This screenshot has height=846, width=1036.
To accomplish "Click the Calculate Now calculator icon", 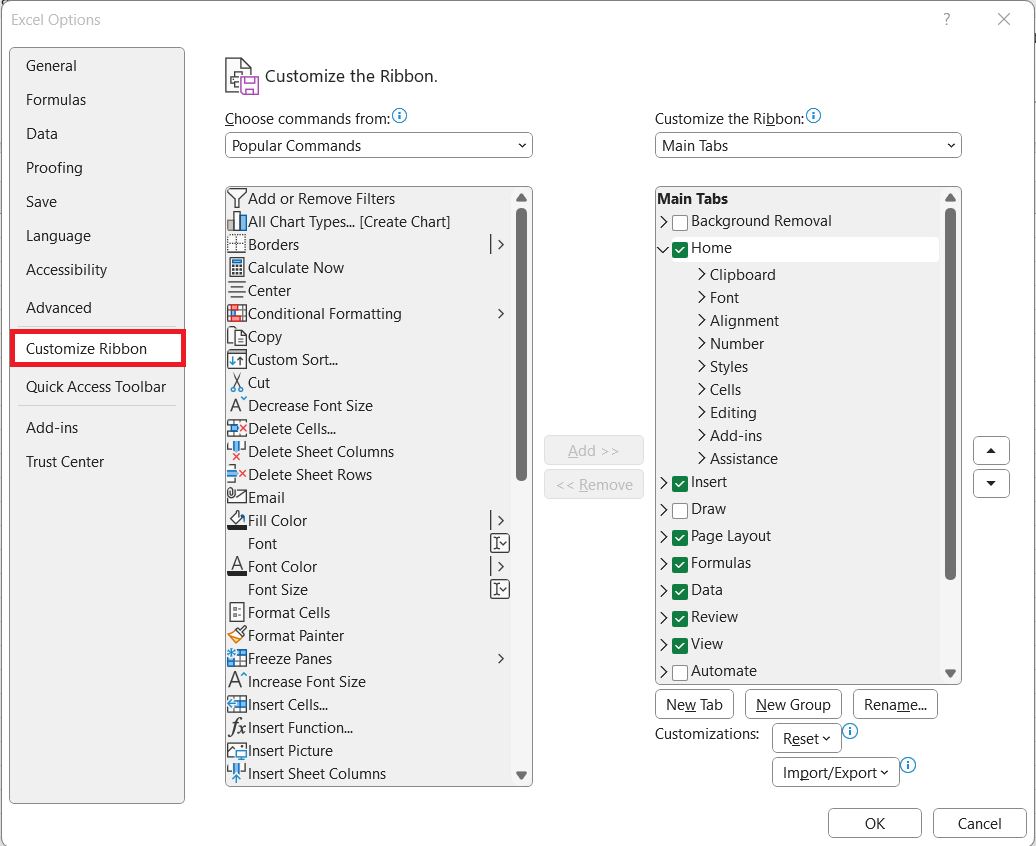I will tap(237, 268).
